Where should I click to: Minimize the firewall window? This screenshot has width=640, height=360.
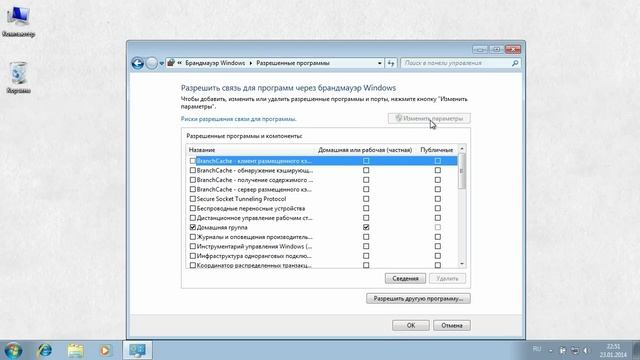coord(480,49)
